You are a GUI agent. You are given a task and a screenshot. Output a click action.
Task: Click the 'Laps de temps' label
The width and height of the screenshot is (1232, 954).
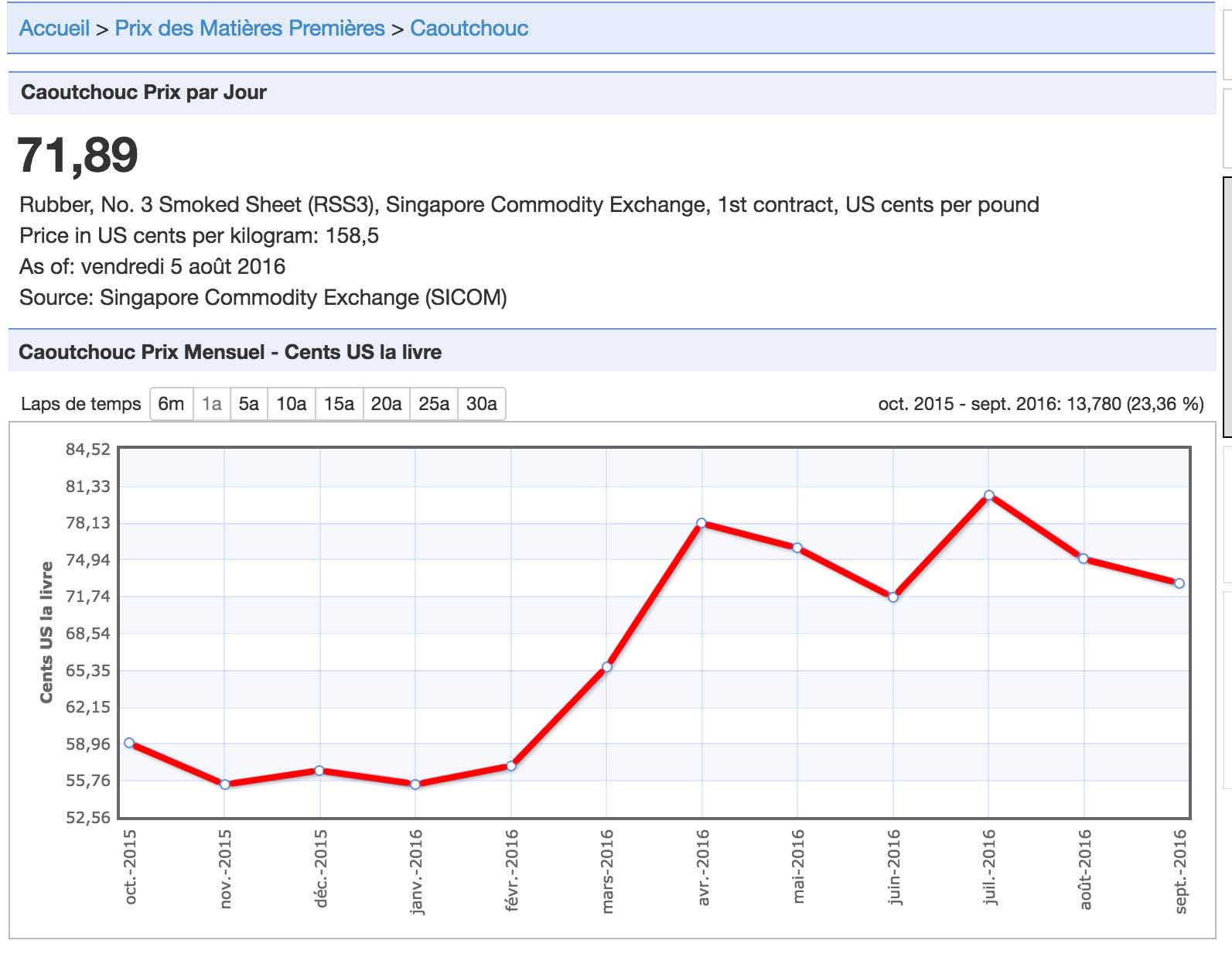(x=81, y=404)
